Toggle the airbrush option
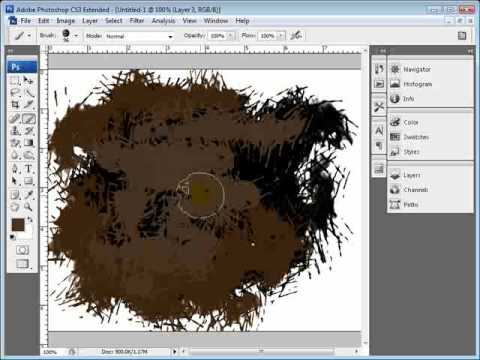This screenshot has height=360, width=480. [x=296, y=35]
